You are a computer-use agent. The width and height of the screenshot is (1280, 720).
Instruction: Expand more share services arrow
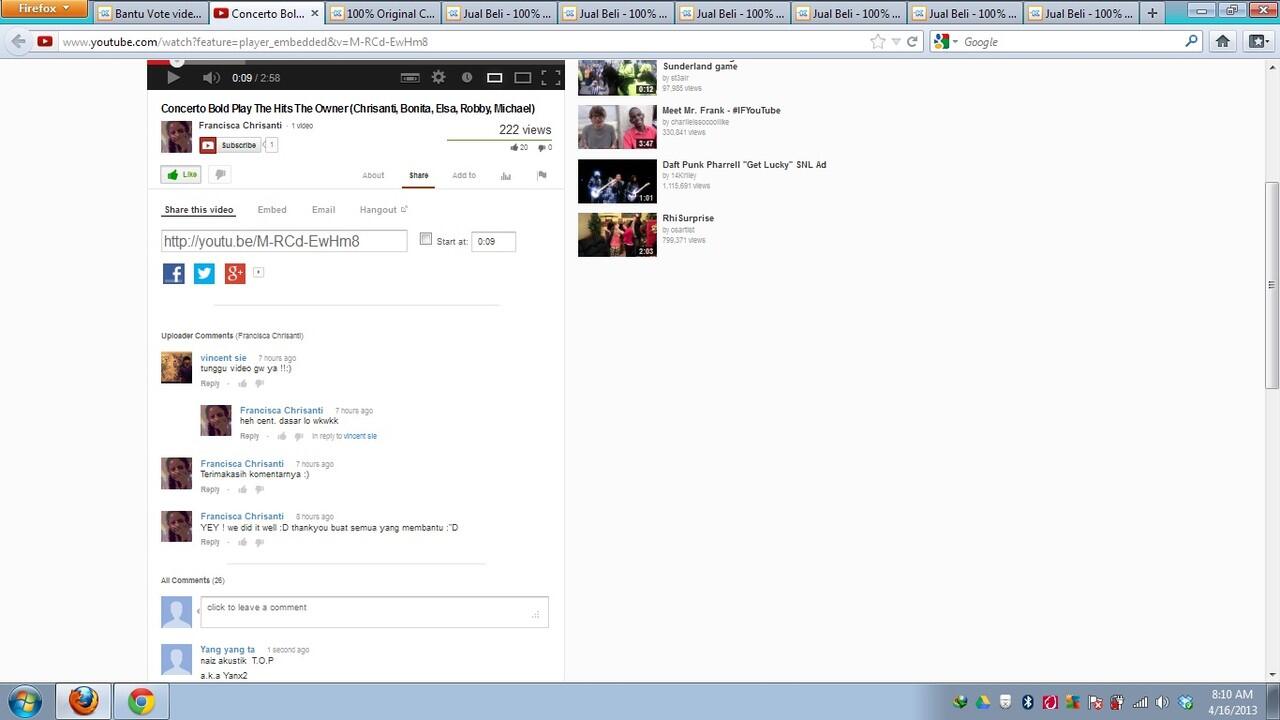258,272
